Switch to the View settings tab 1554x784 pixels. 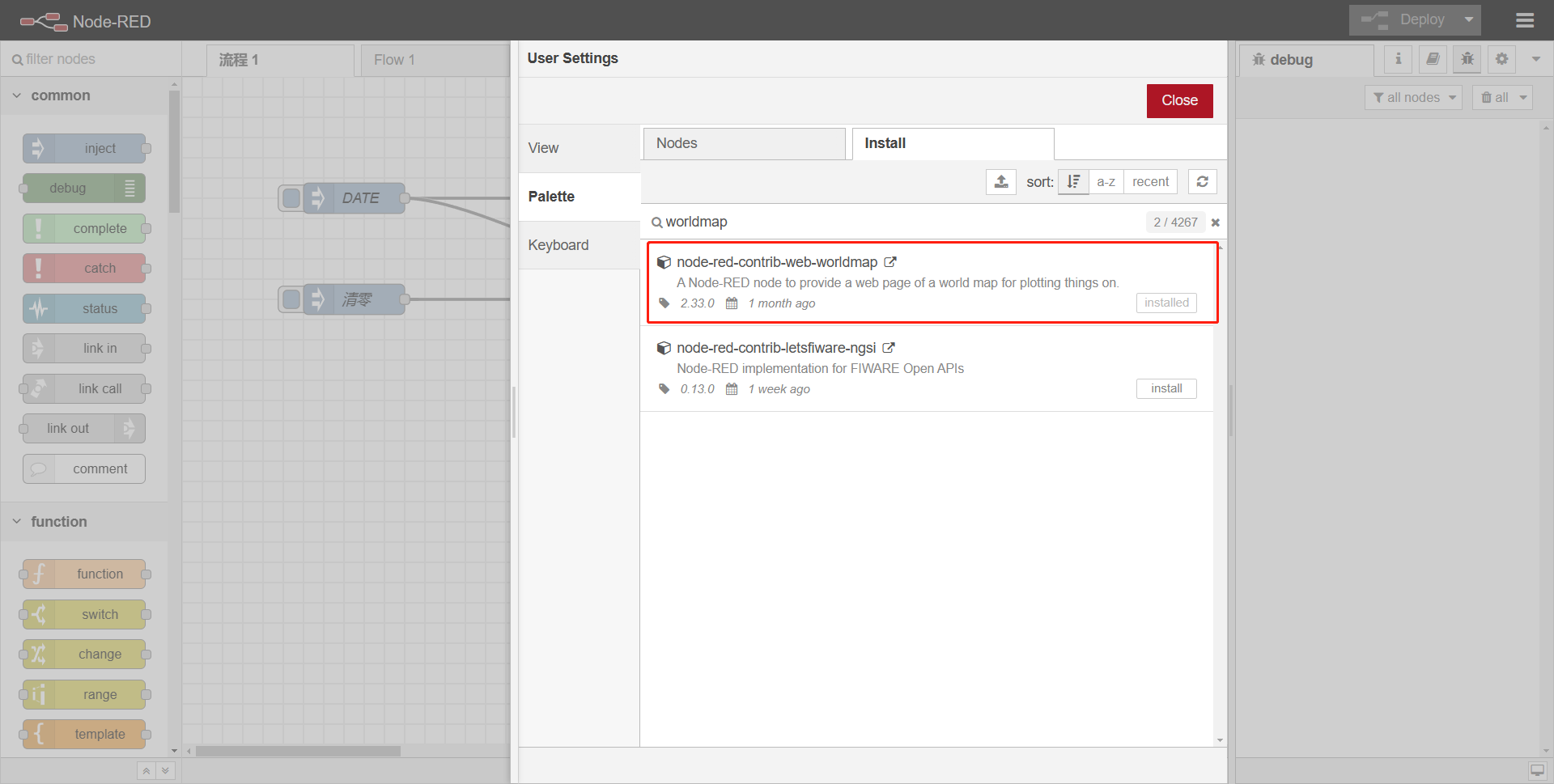point(580,148)
